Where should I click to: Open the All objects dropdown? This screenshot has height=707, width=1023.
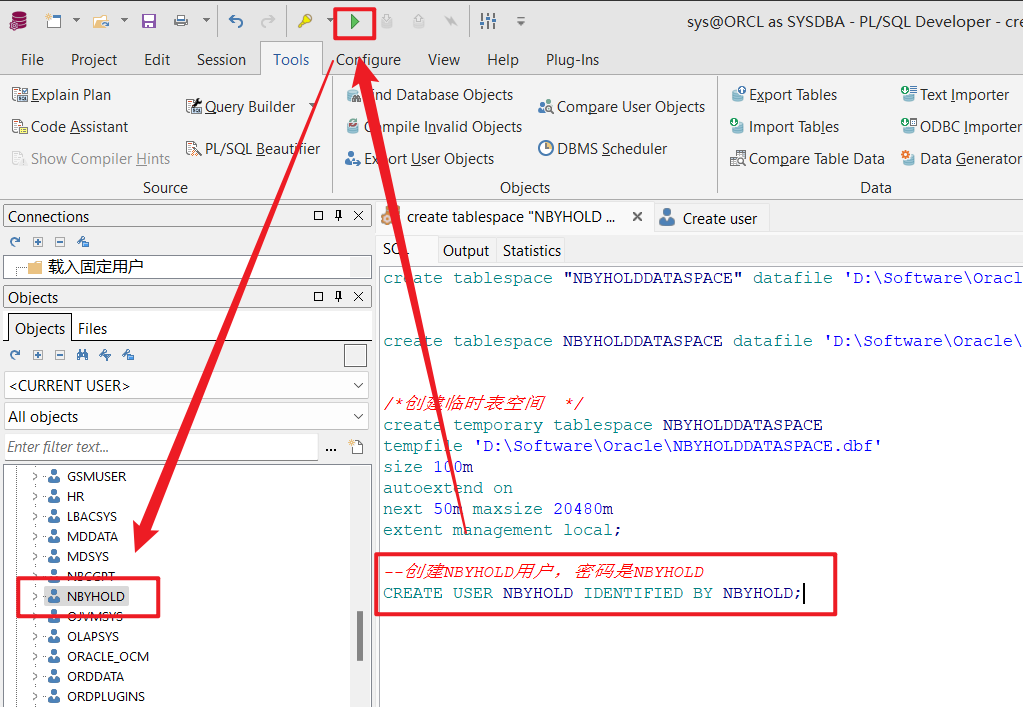coord(357,416)
